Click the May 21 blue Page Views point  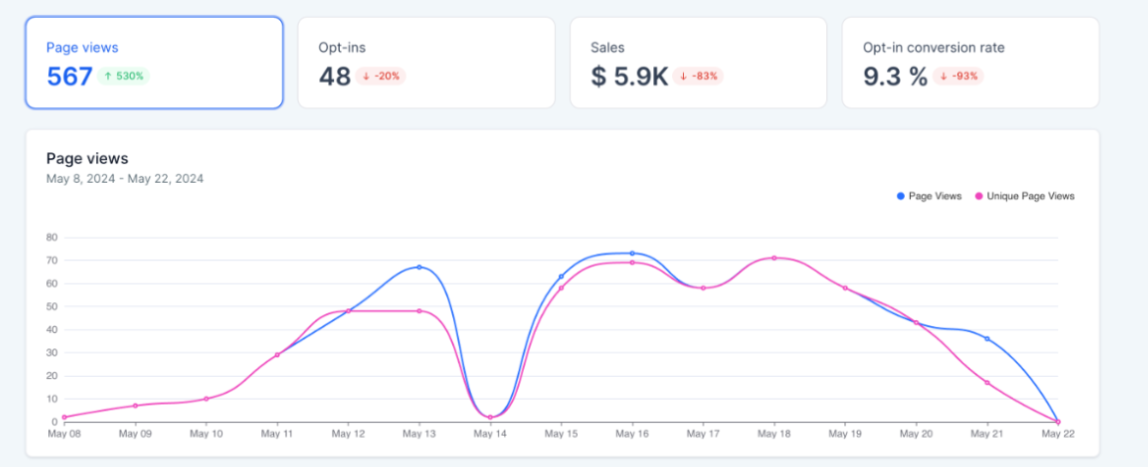pos(987,339)
